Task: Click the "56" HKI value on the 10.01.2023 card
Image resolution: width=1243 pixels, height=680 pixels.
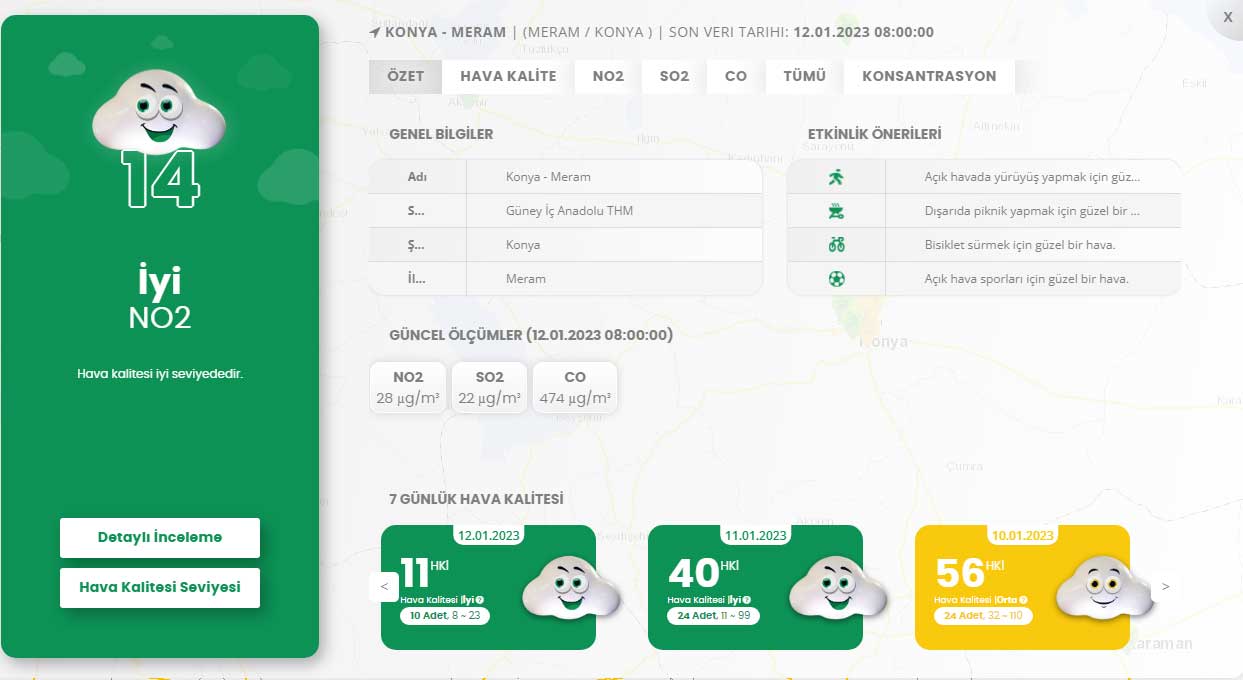Action: point(959,573)
